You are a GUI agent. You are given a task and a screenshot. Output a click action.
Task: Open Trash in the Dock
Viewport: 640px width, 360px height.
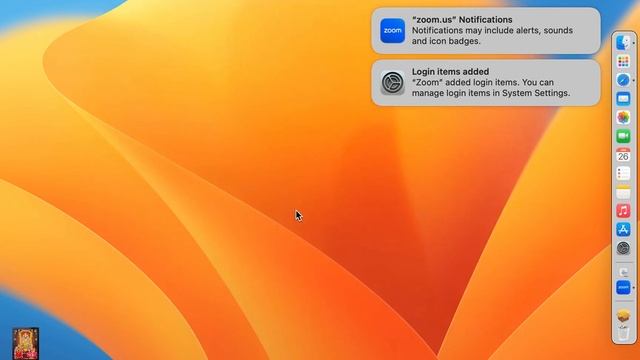pyautogui.click(x=623, y=333)
